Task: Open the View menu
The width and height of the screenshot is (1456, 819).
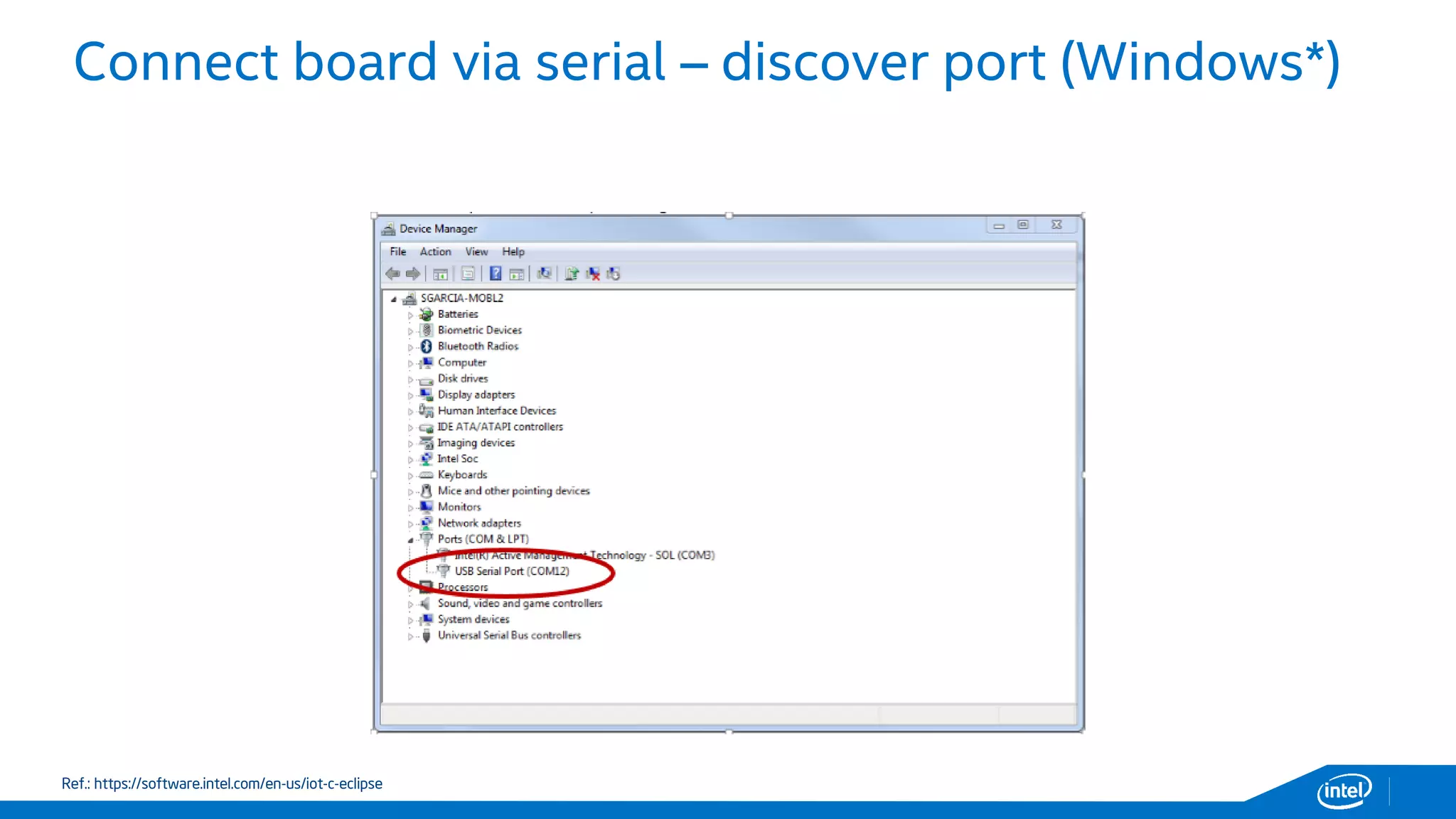Action: point(476,252)
